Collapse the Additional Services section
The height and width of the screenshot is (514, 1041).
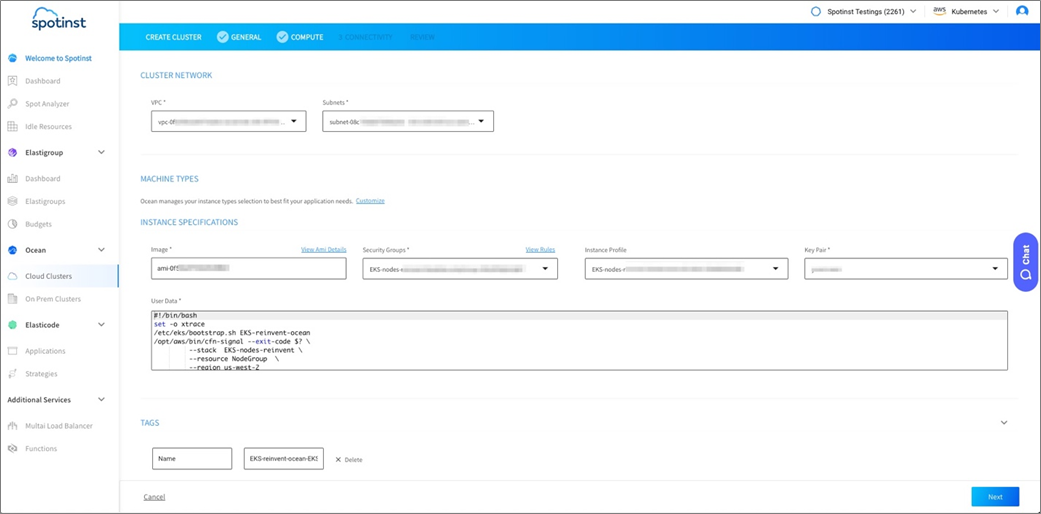[x=102, y=400]
